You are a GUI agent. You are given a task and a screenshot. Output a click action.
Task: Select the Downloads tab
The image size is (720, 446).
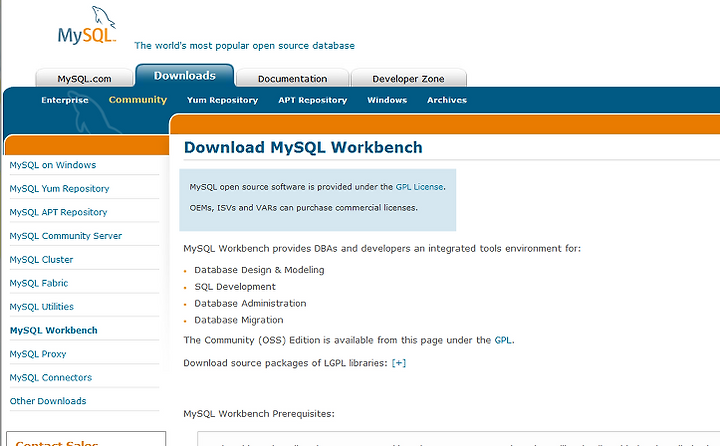(185, 75)
